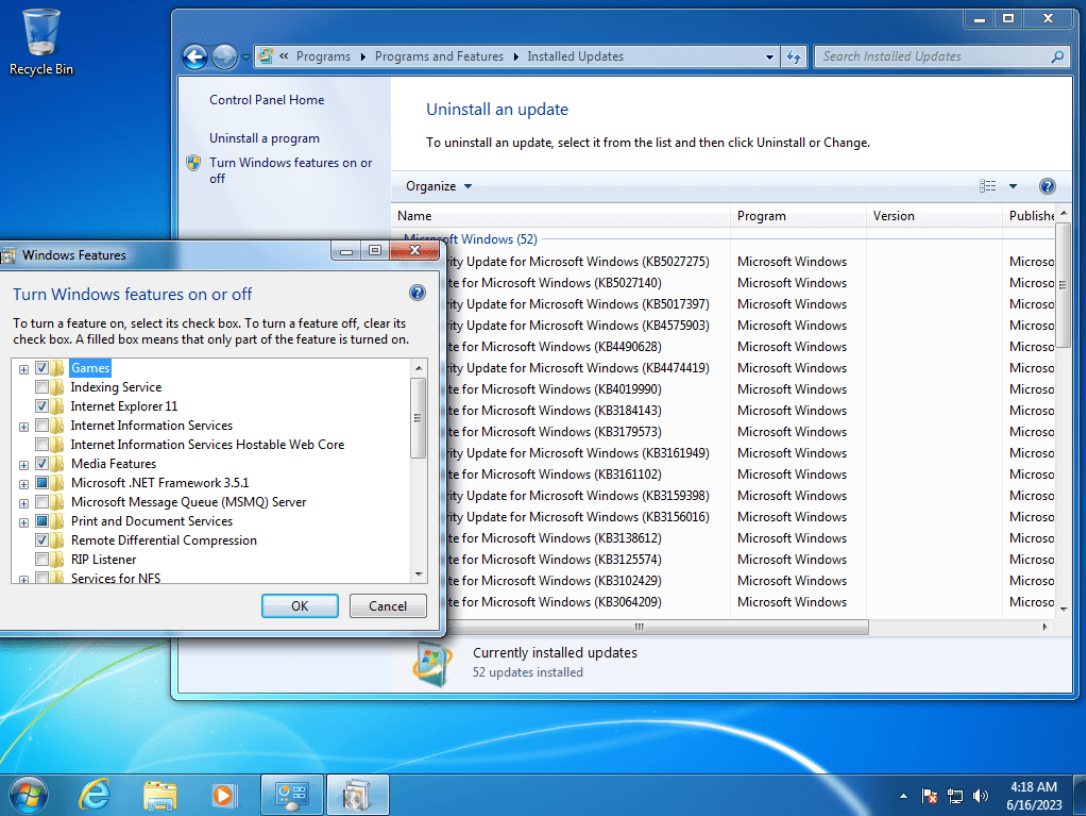This screenshot has height=816, width=1086.
Task: Click Programs and Features breadcrumb
Action: click(x=439, y=57)
